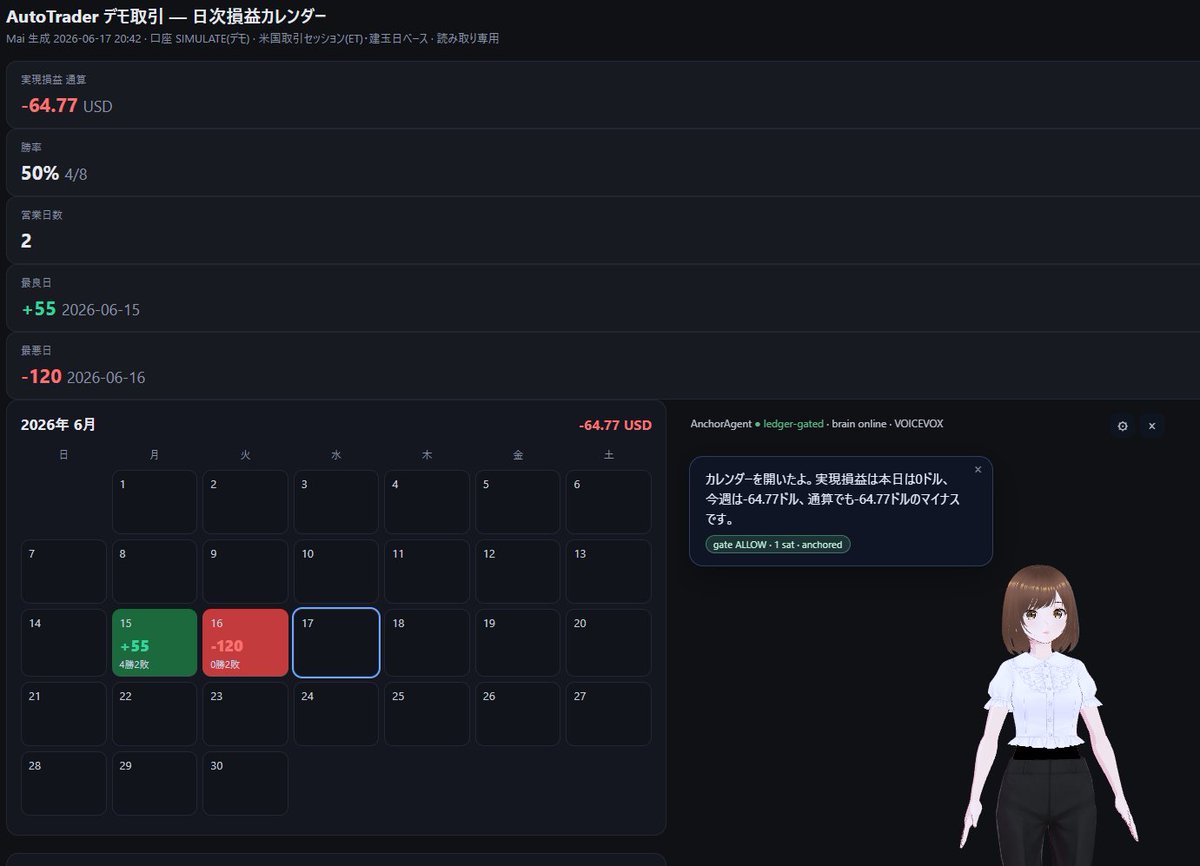Viewport: 1200px width, 866px height.
Task: Select calendar day 3
Action: click(336, 502)
